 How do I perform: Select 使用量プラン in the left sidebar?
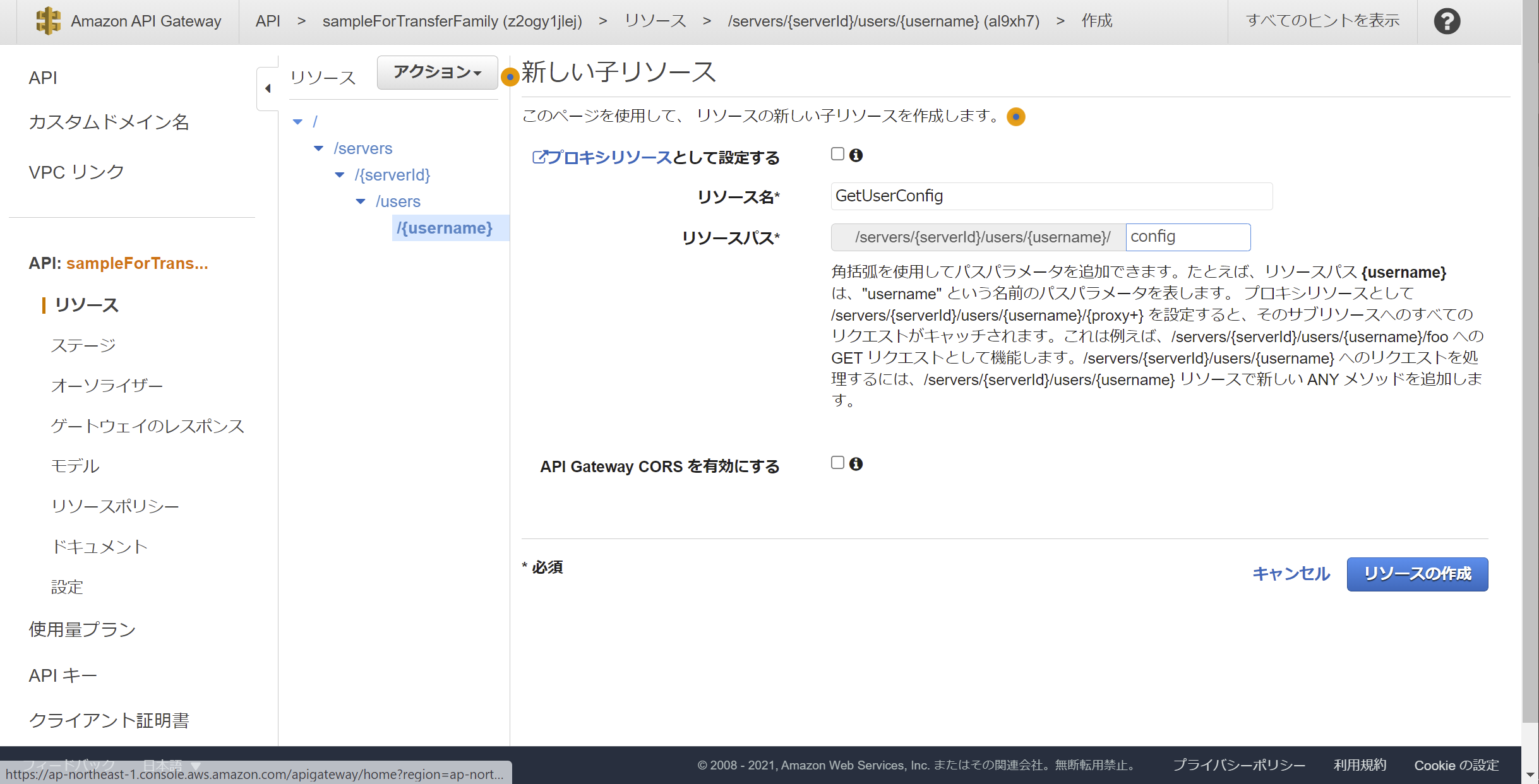81,629
